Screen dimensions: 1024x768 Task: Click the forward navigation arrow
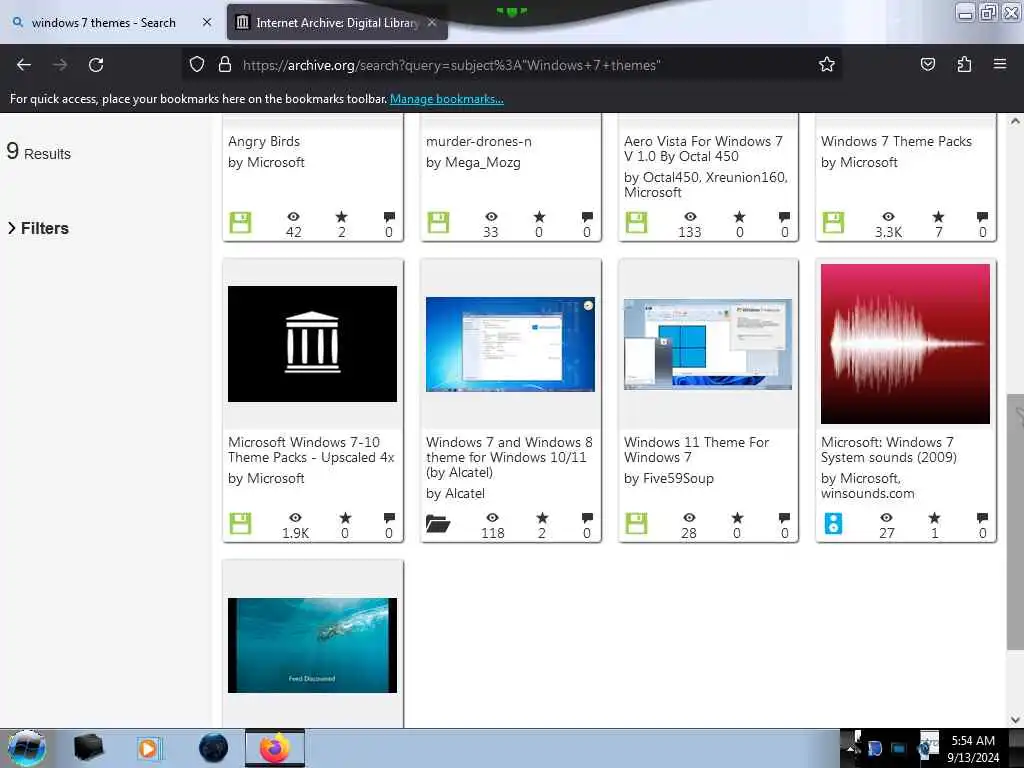coord(59,65)
